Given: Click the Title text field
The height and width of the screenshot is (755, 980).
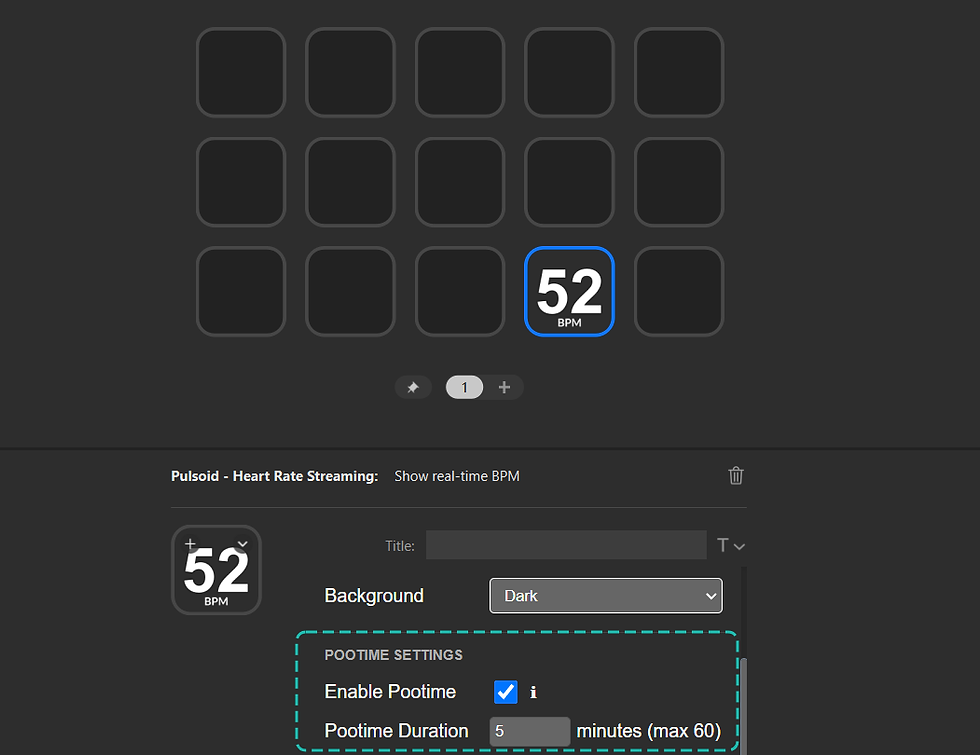Looking at the screenshot, I should (x=566, y=545).
